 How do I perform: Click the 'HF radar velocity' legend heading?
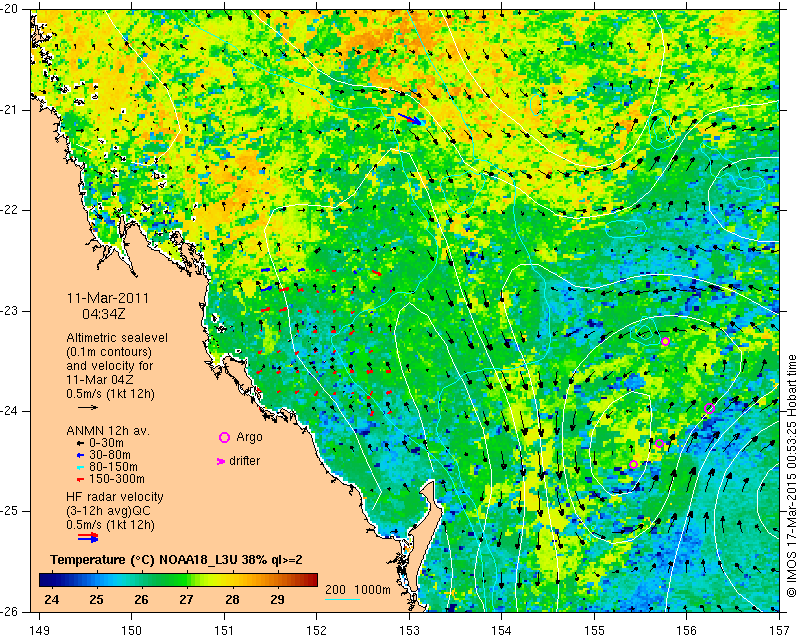pos(115,497)
